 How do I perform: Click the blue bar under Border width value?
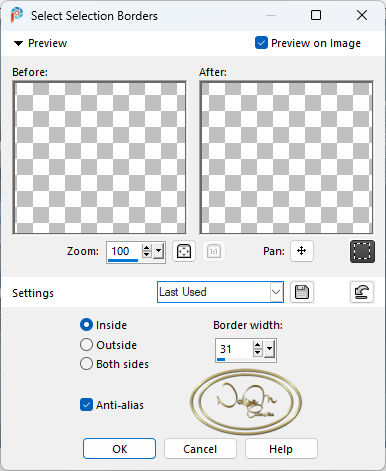pos(221,359)
